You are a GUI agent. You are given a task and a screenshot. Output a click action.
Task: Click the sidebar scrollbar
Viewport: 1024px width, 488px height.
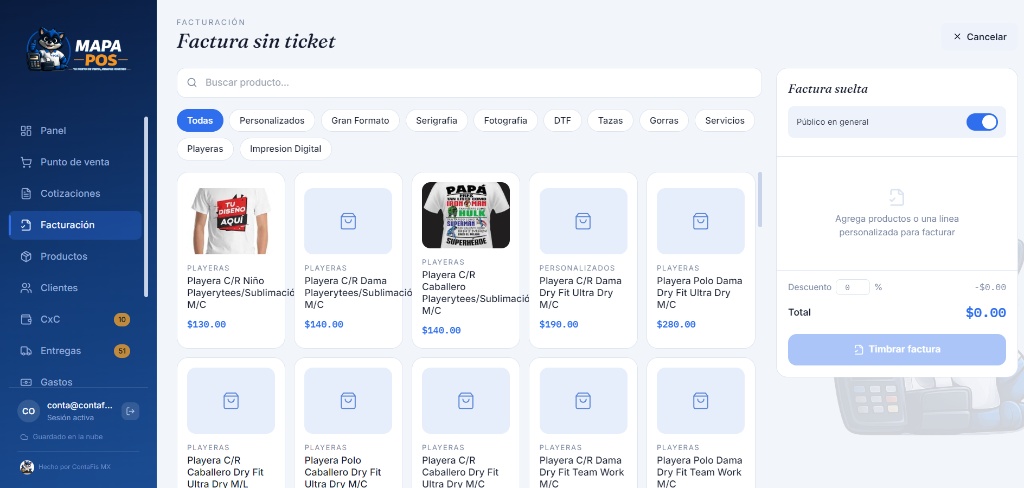146,206
